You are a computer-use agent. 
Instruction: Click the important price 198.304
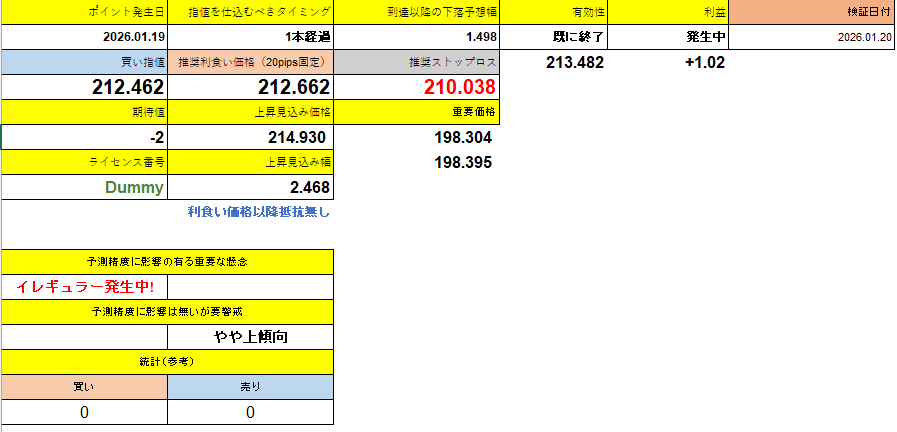[x=463, y=137]
